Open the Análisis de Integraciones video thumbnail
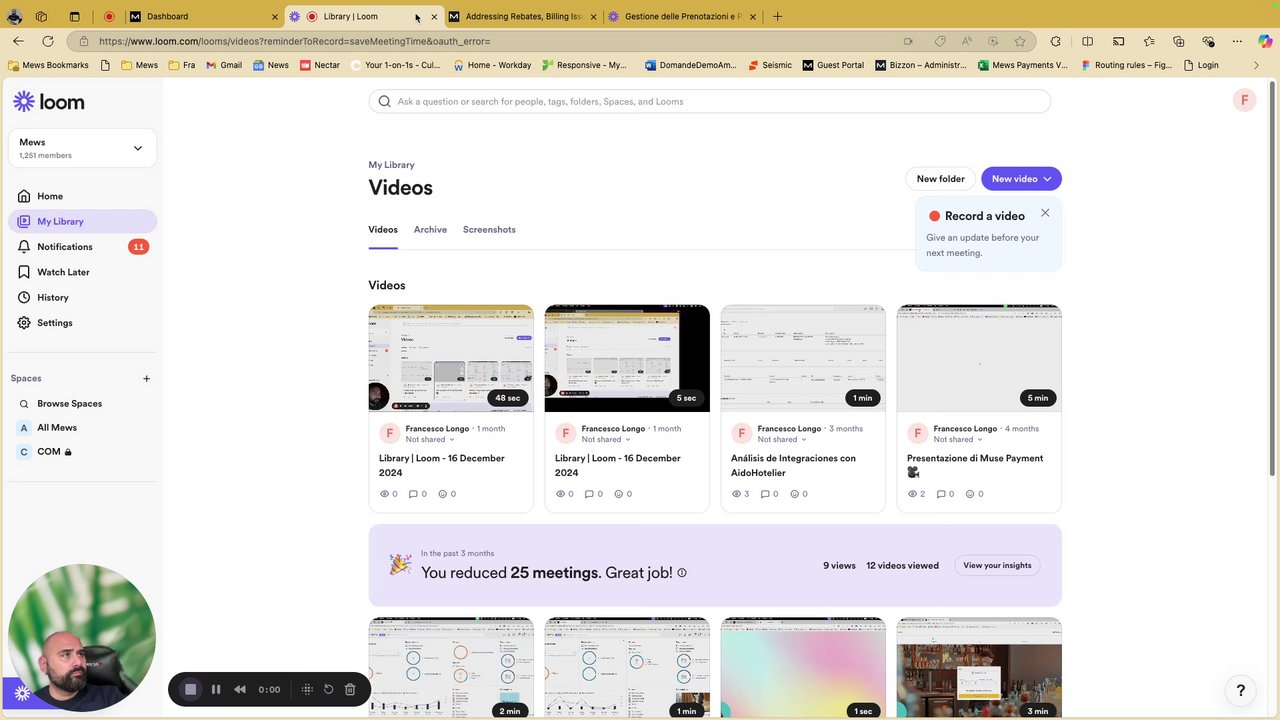The image size is (1280, 720). pyautogui.click(x=803, y=358)
